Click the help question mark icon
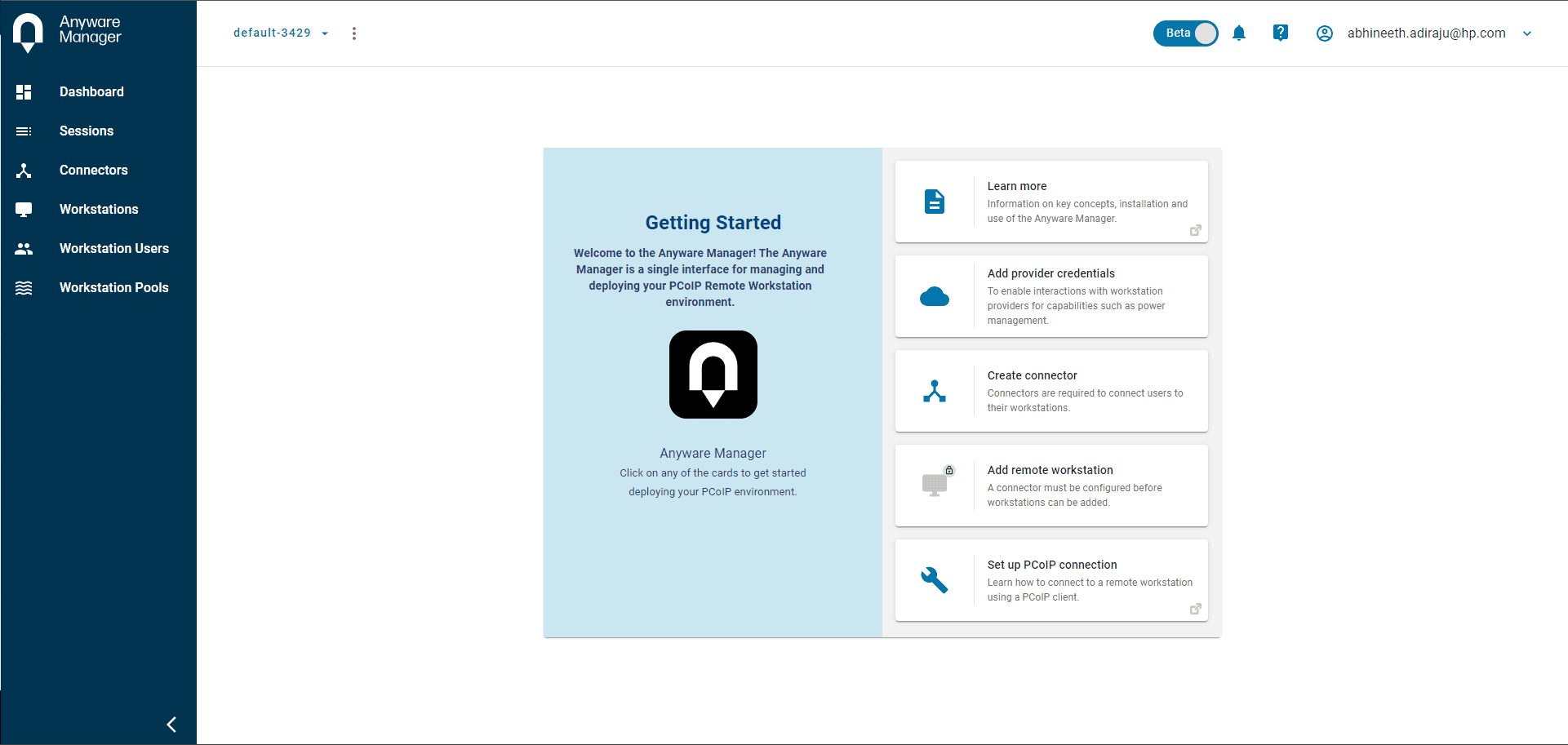1568x745 pixels. coord(1280,33)
